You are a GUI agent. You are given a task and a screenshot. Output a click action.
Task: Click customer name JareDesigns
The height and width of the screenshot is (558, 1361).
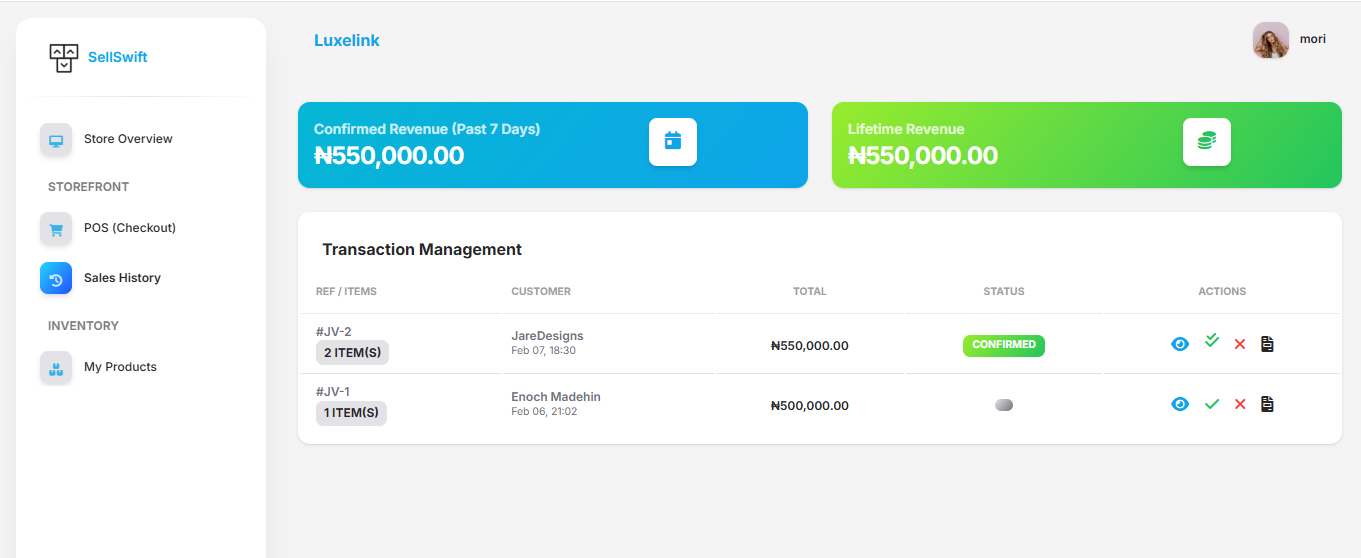[547, 336]
